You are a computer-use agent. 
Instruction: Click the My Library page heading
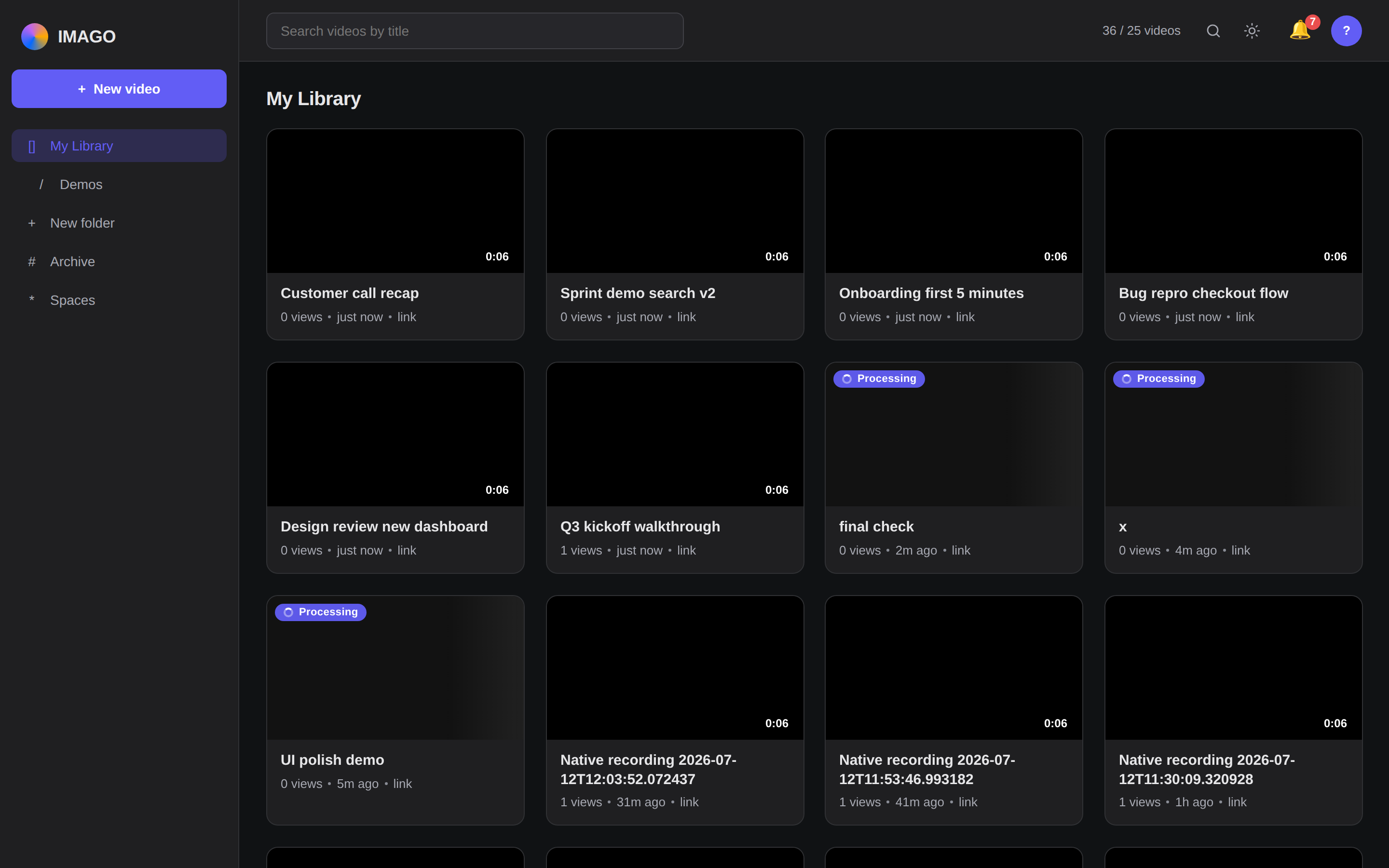tap(313, 99)
